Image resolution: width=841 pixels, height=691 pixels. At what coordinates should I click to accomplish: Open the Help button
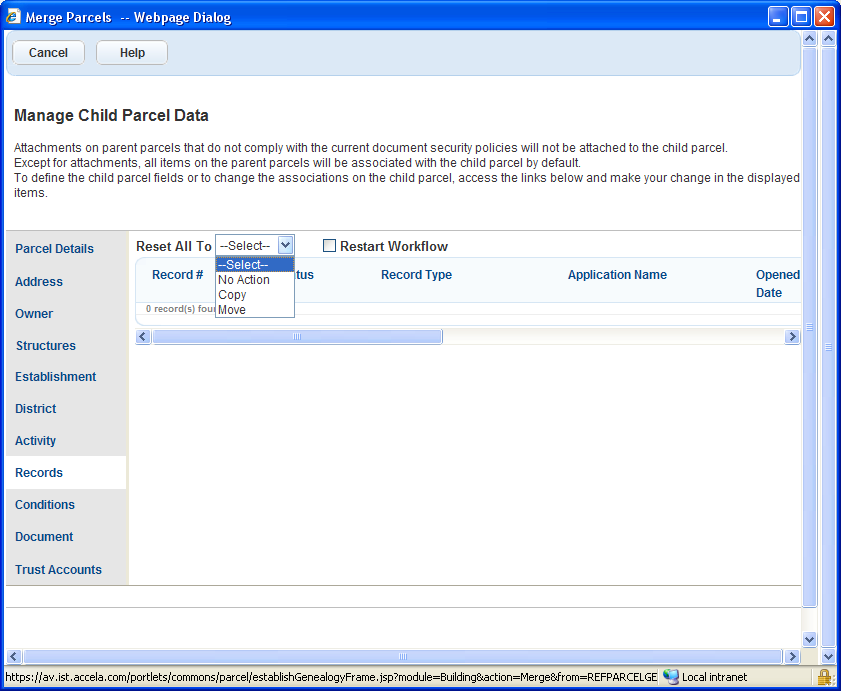pos(132,53)
